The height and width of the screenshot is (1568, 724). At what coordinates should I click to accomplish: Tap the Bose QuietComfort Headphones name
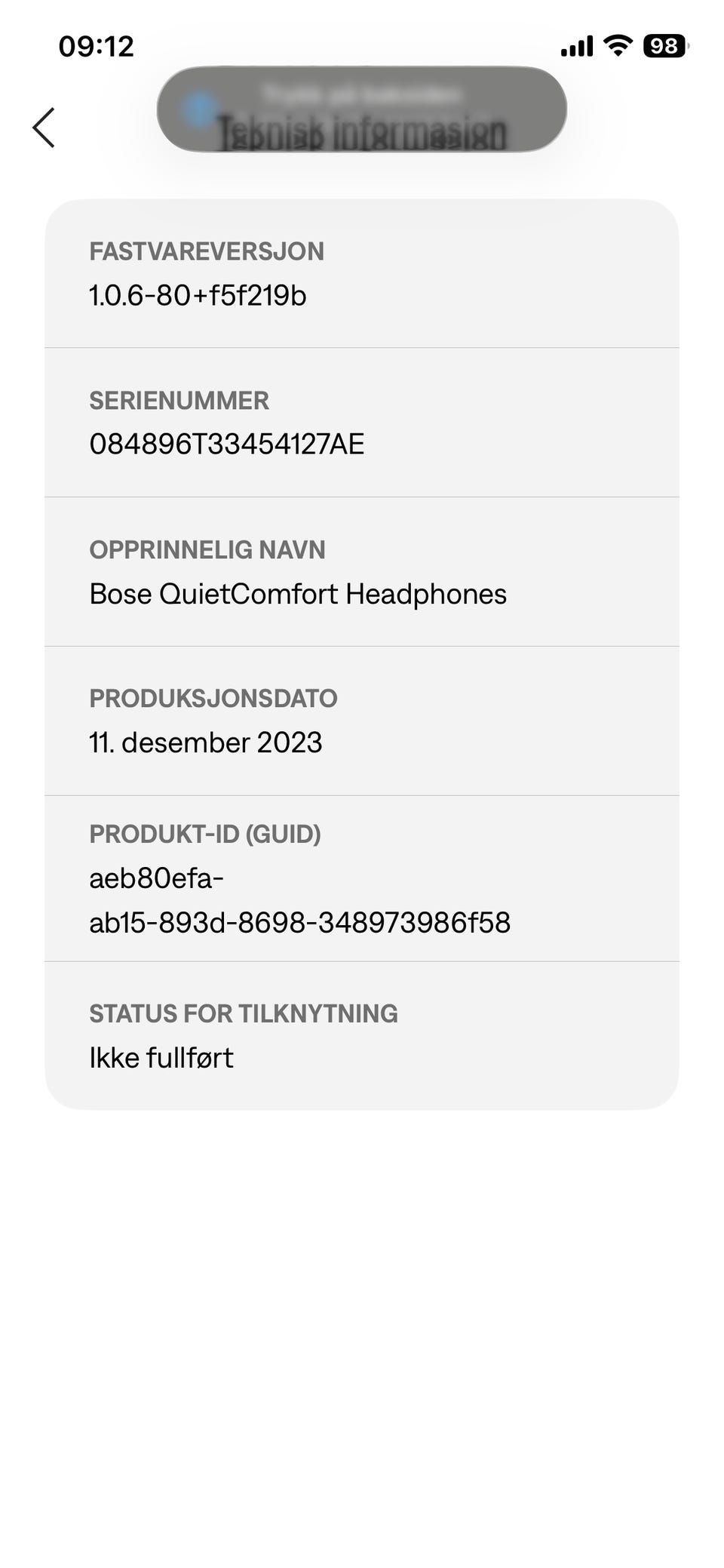[x=298, y=595]
